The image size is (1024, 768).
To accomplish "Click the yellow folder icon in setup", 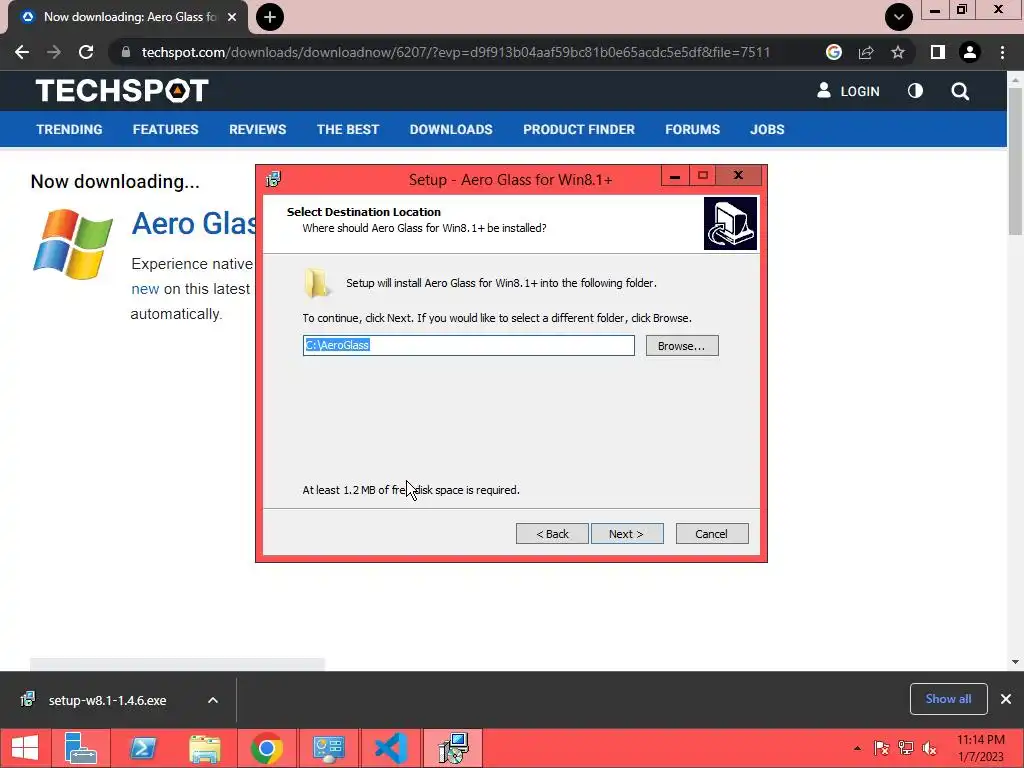I will [x=317, y=283].
